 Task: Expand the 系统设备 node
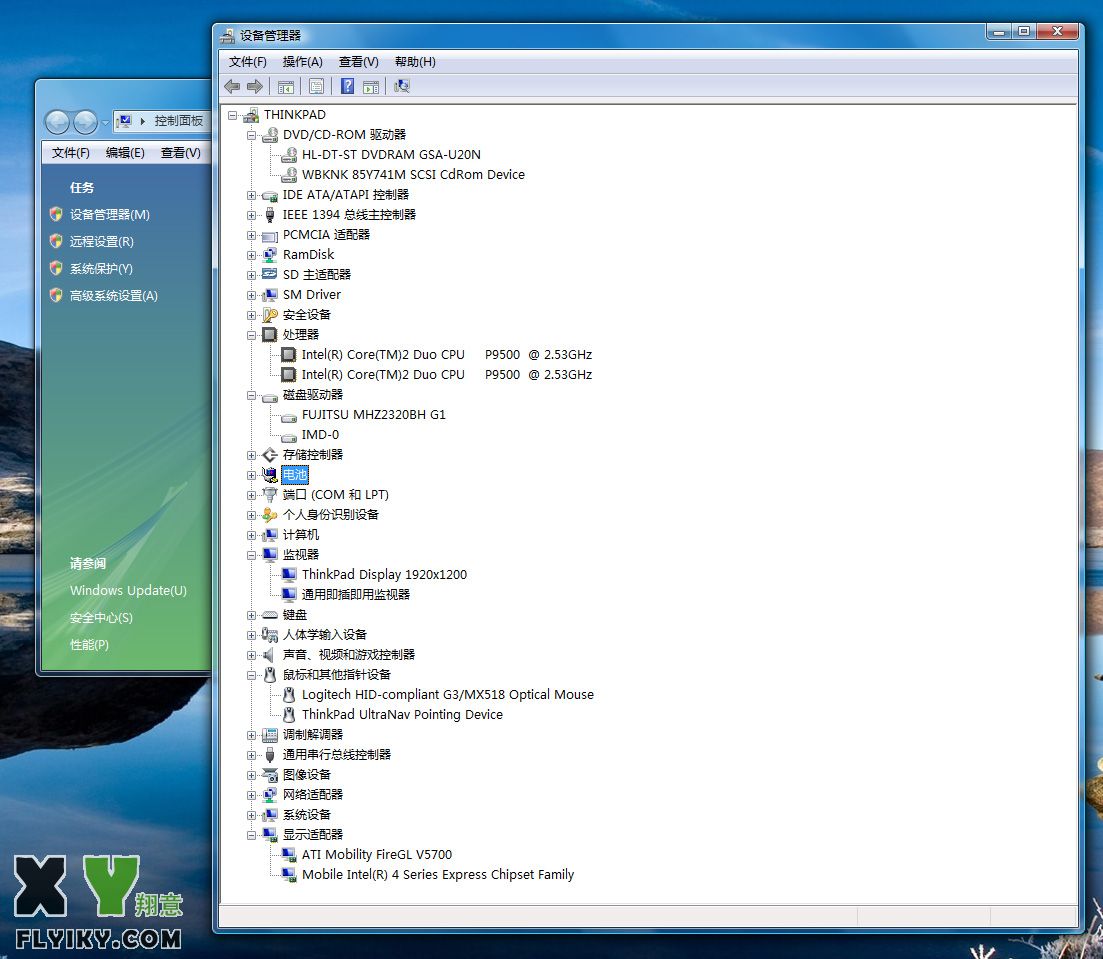click(x=251, y=815)
